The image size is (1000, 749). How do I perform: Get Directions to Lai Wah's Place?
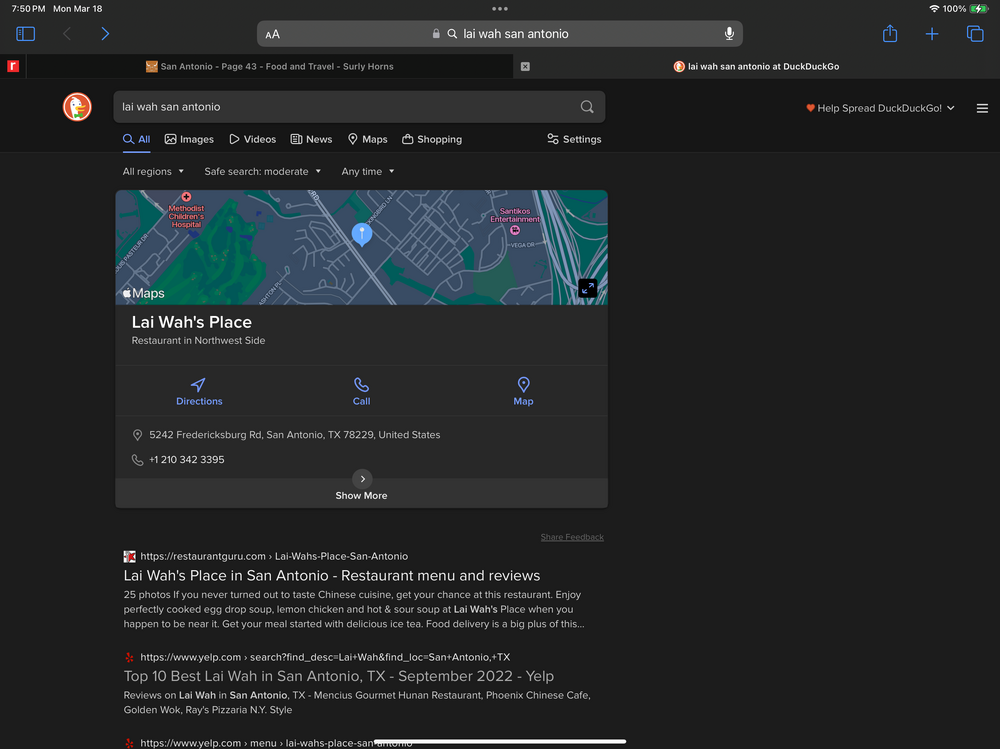coord(199,391)
